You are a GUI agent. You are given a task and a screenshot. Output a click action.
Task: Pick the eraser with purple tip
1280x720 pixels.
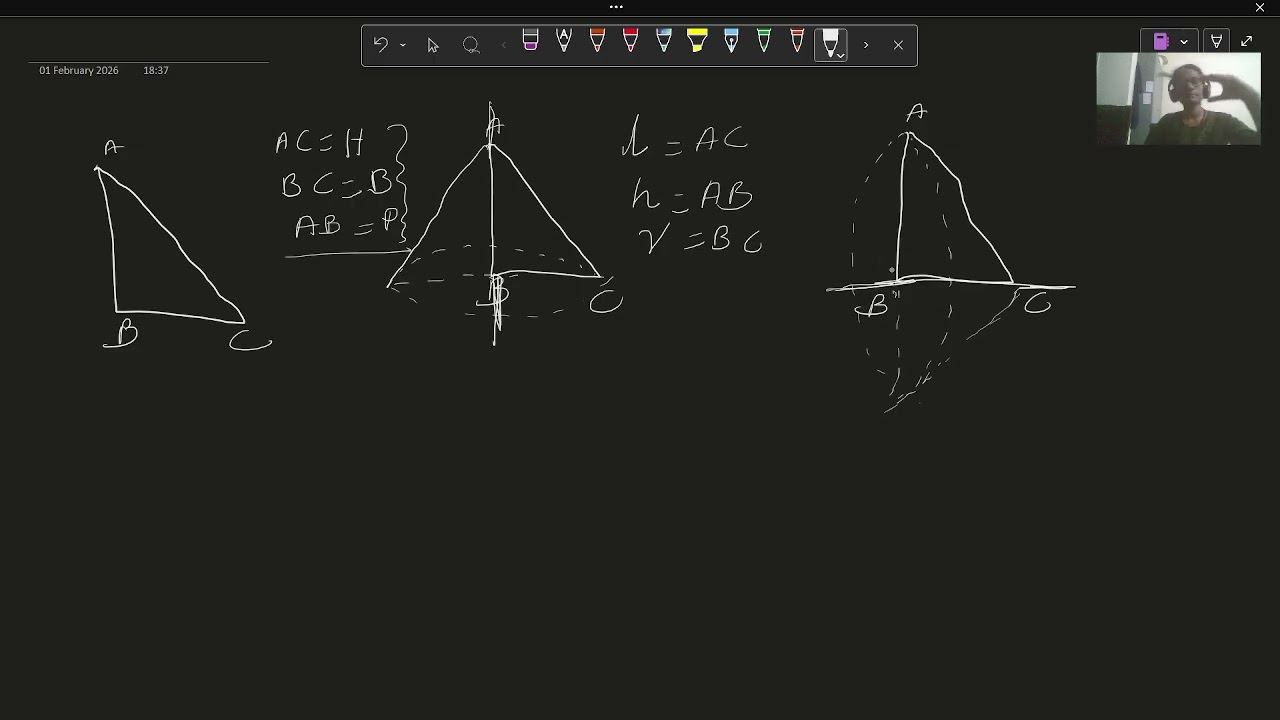(530, 42)
